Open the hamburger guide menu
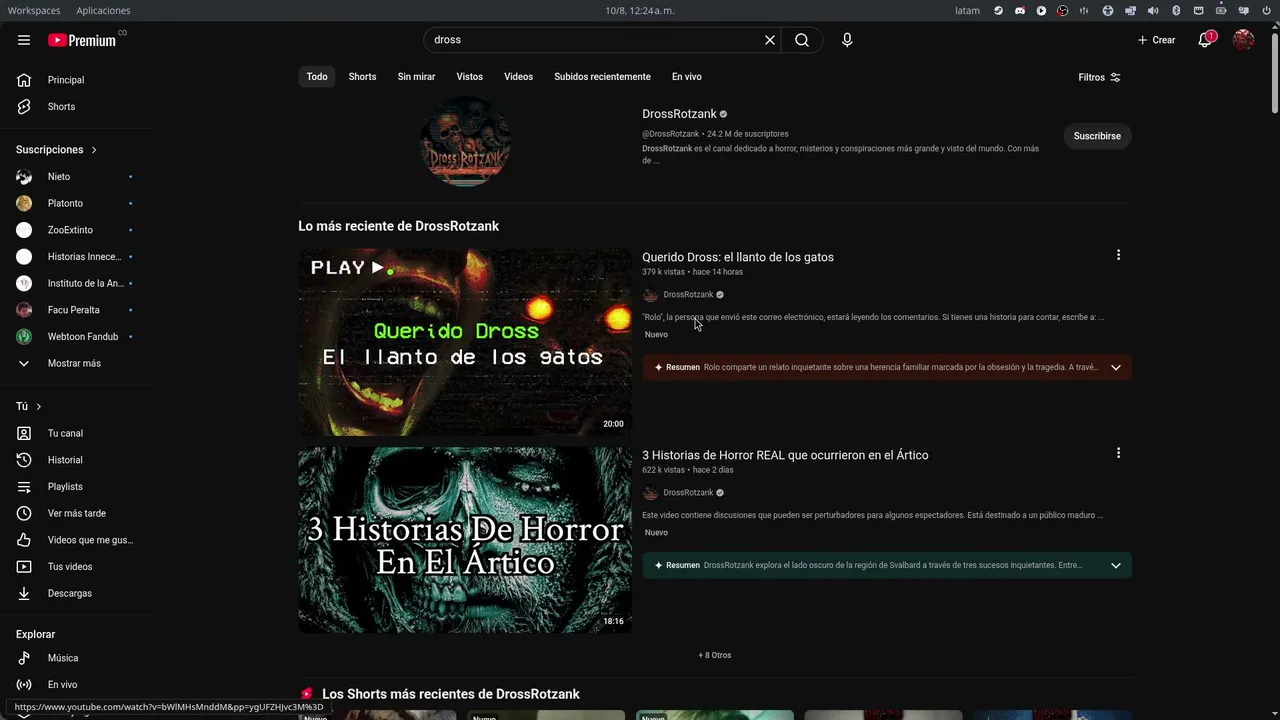The image size is (1280, 720). (24, 40)
